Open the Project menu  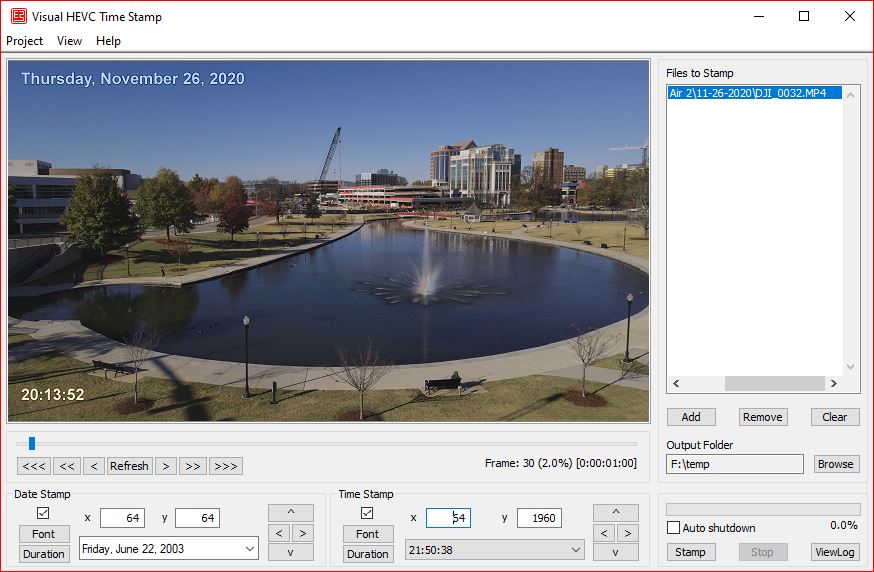[x=25, y=41]
